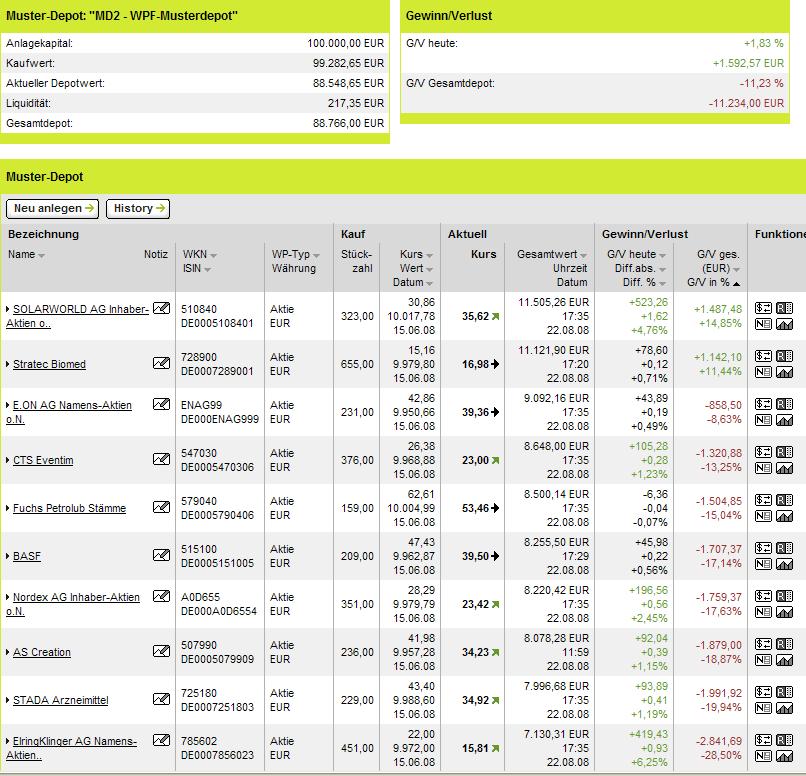Open the news icon in the STADA Arzneimittel row
Viewport: 806px width, 776px height.
coord(762,708)
